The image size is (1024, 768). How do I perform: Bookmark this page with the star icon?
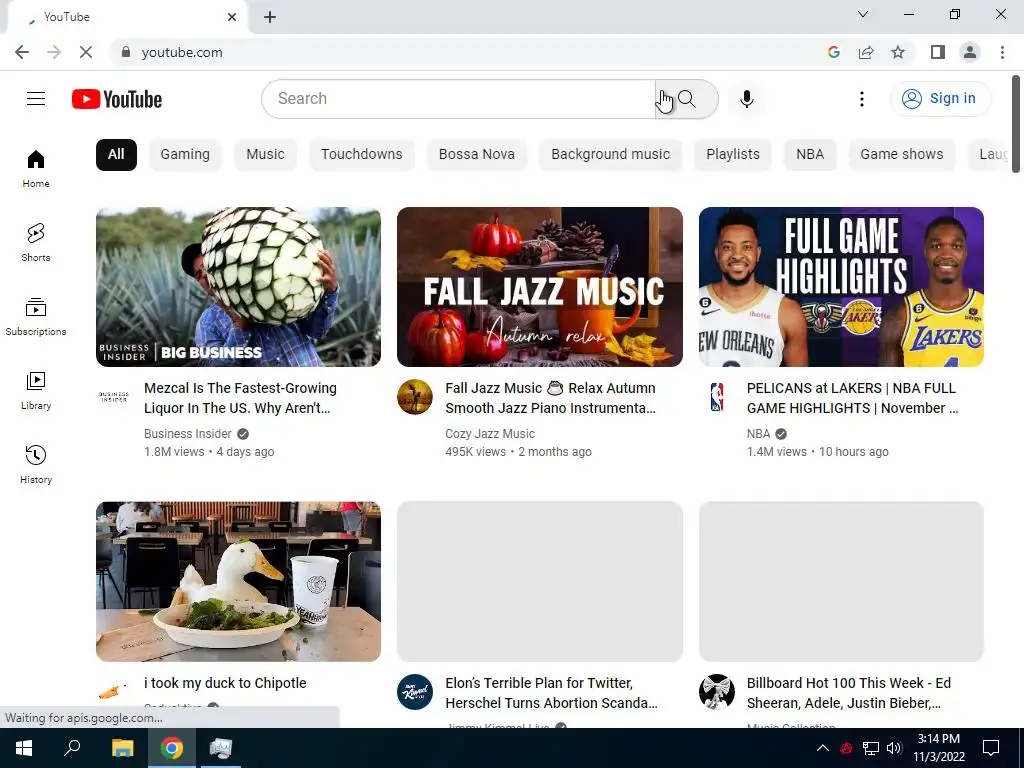[x=898, y=52]
